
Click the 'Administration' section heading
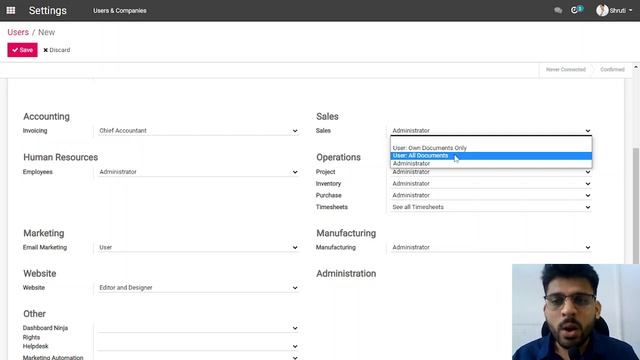click(x=346, y=273)
